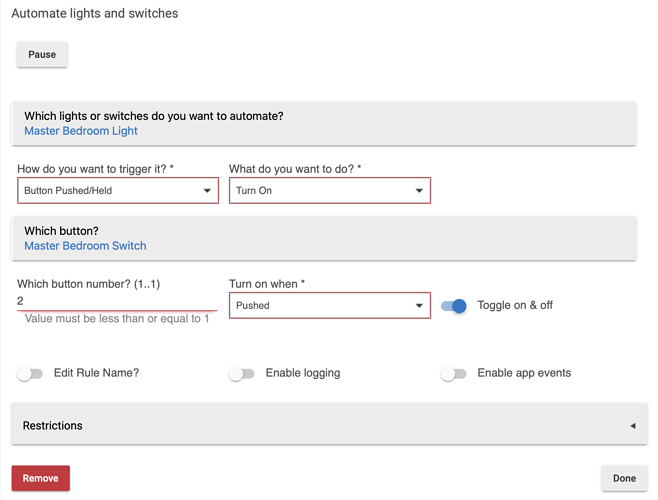Open the trigger type dropdown arrow
The image size is (658, 500).
point(207,191)
